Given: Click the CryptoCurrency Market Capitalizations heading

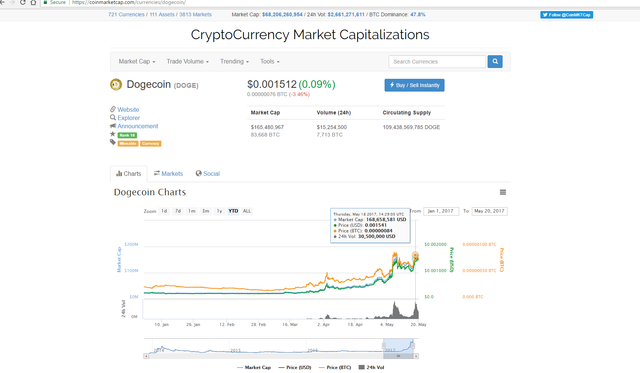Looking at the screenshot, I should point(310,35).
